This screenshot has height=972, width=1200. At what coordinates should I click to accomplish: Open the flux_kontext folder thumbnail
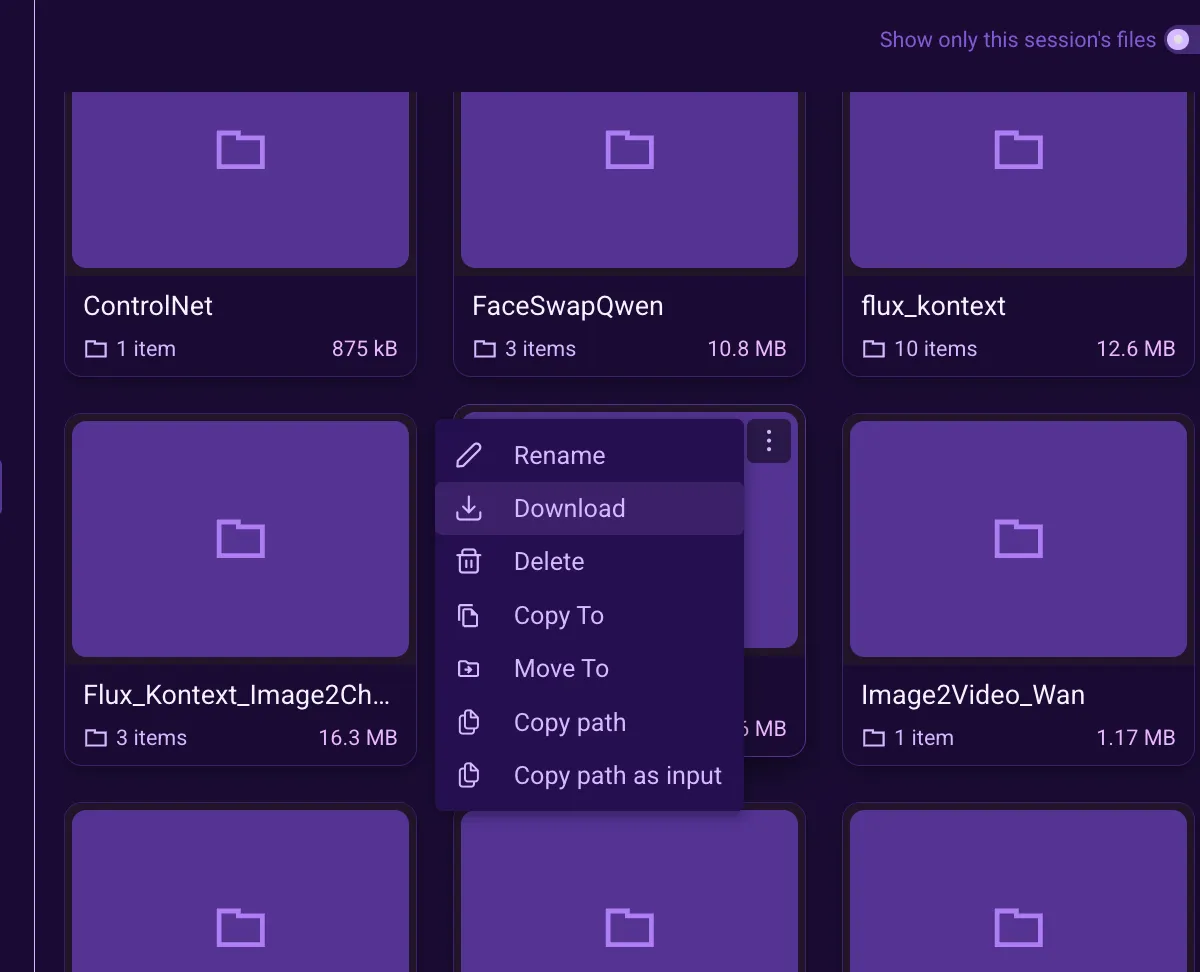pyautogui.click(x=1018, y=179)
